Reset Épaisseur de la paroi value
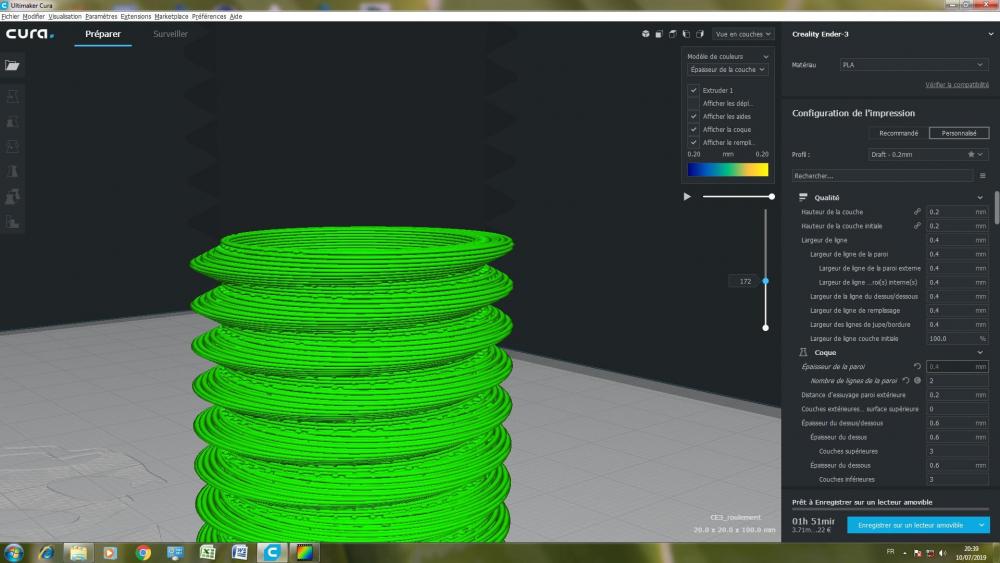This screenshot has height=563, width=1000. (917, 367)
